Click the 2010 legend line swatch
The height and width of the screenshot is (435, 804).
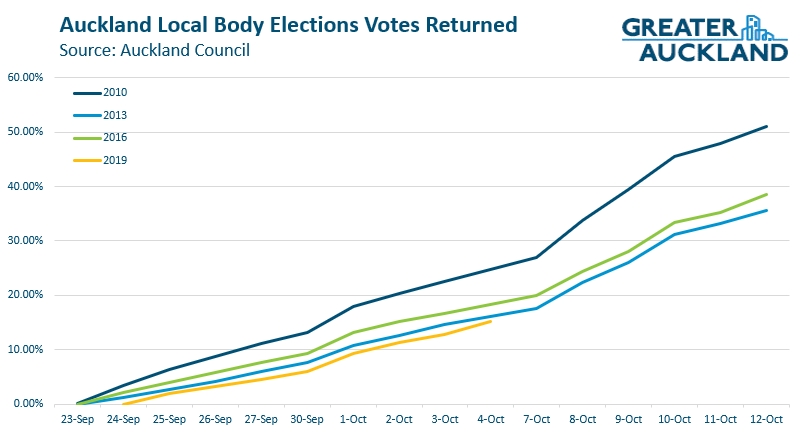point(88,93)
